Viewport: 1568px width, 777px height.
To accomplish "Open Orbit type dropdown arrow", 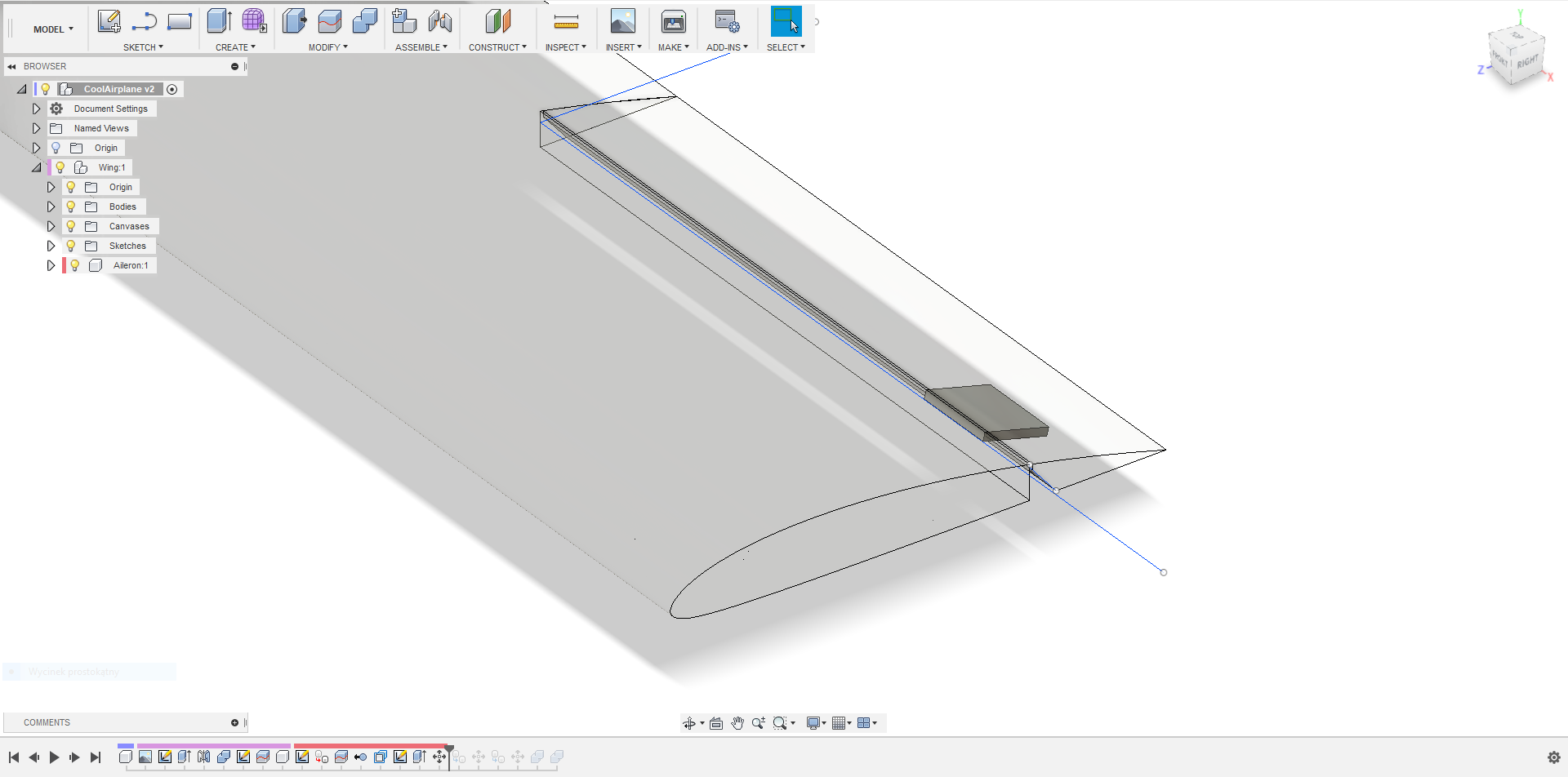I will 702,723.
